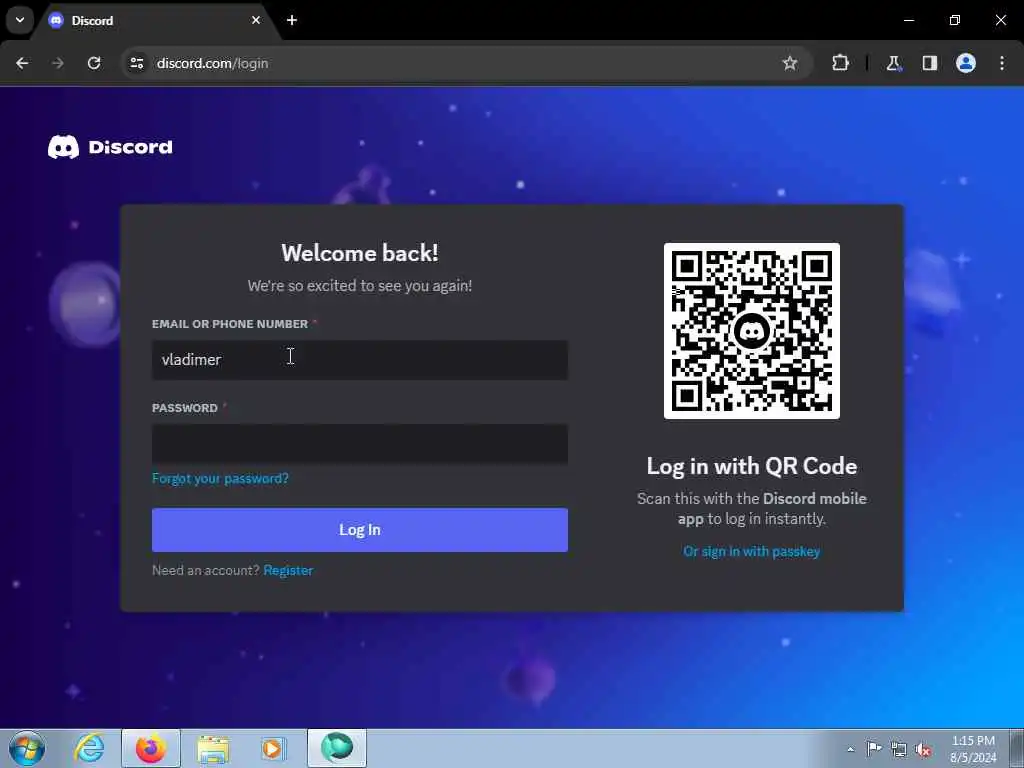
Task: Click the browser forward arrow
Action: tap(58, 63)
